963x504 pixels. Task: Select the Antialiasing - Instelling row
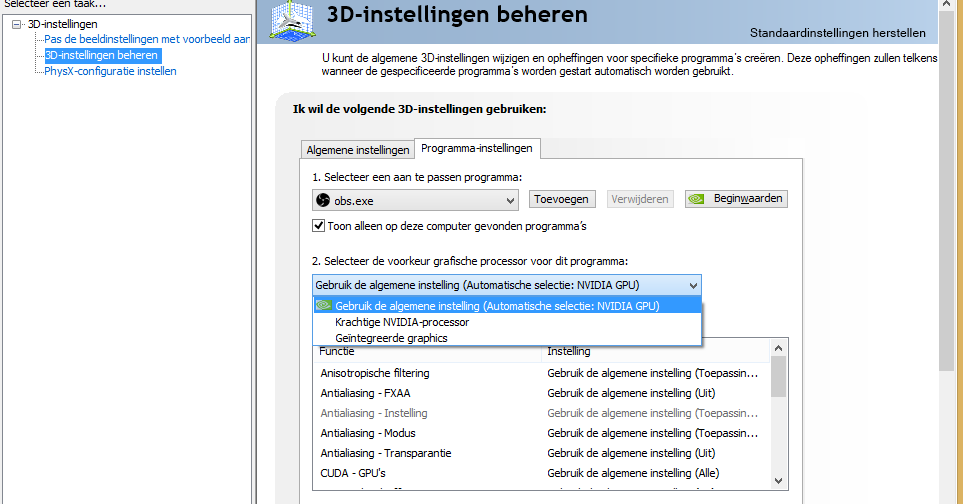542,413
